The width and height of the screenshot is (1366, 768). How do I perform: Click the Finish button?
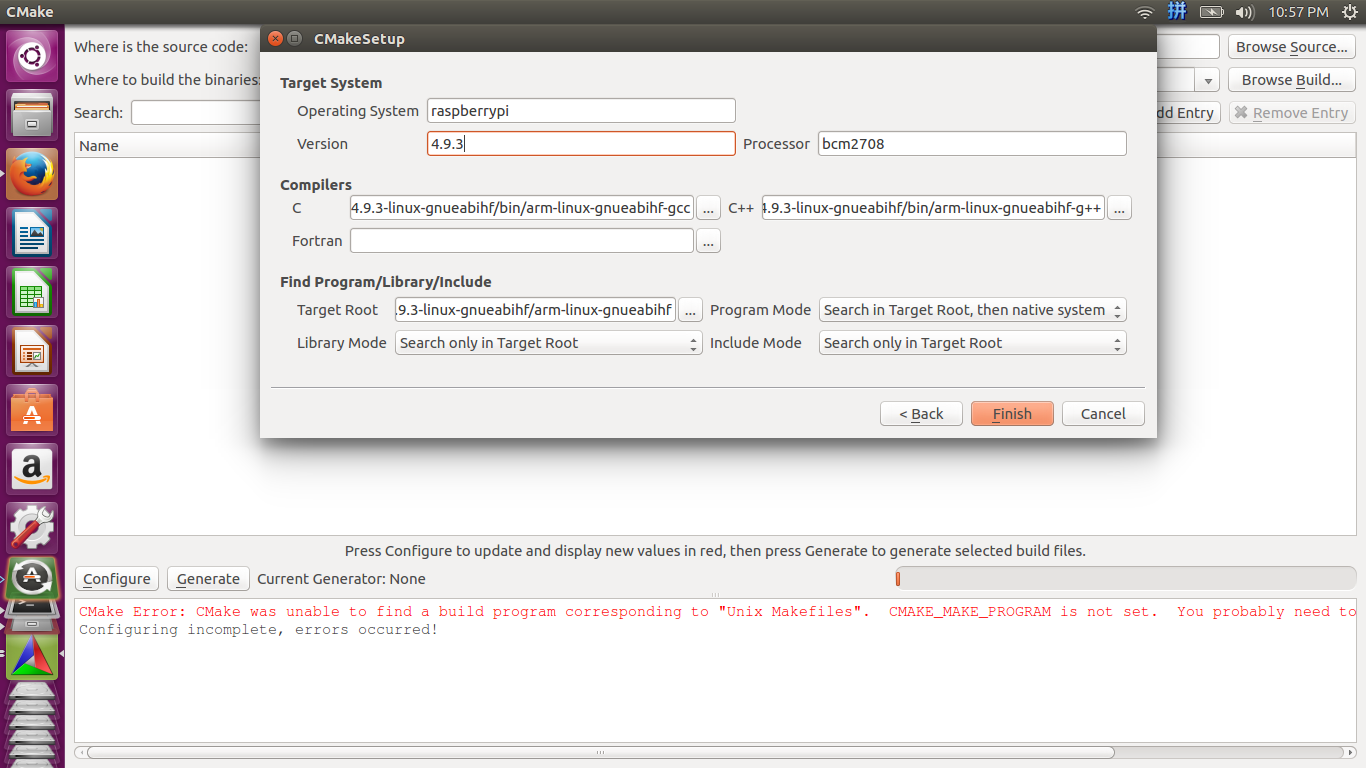coord(1011,414)
